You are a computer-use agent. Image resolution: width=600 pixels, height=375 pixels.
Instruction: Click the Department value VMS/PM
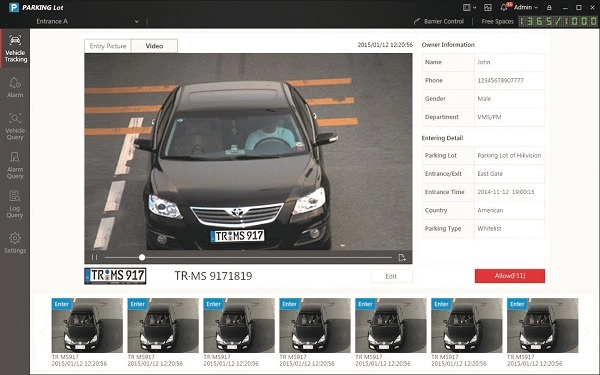(x=489, y=117)
